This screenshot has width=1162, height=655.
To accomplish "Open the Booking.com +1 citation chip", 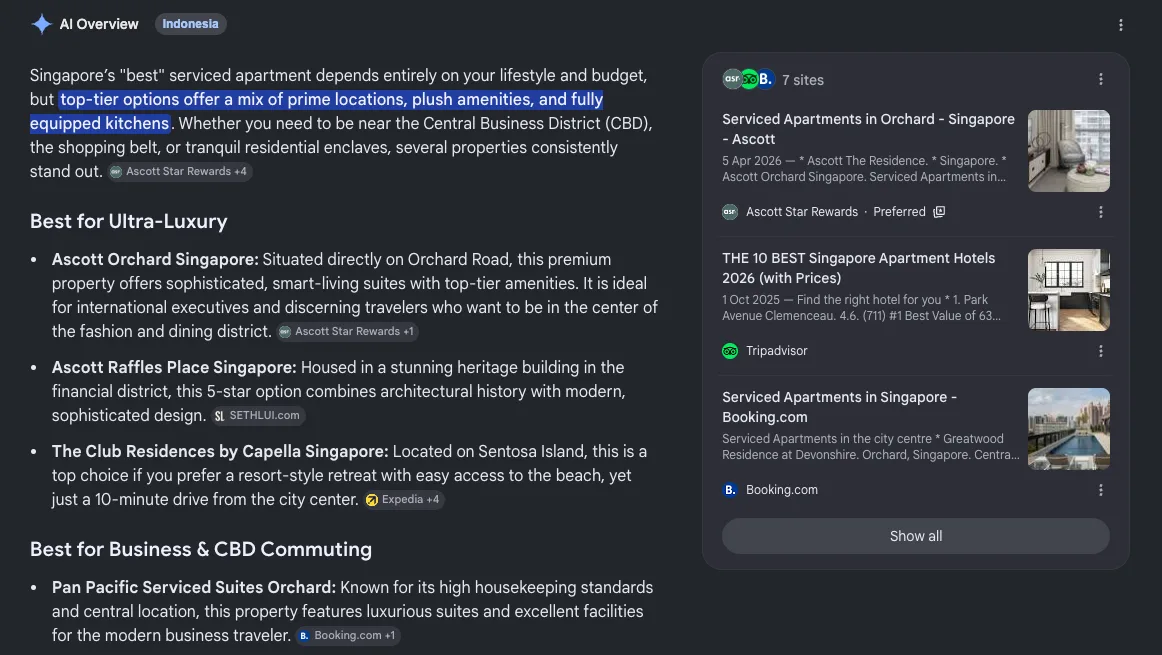I will coord(348,636).
